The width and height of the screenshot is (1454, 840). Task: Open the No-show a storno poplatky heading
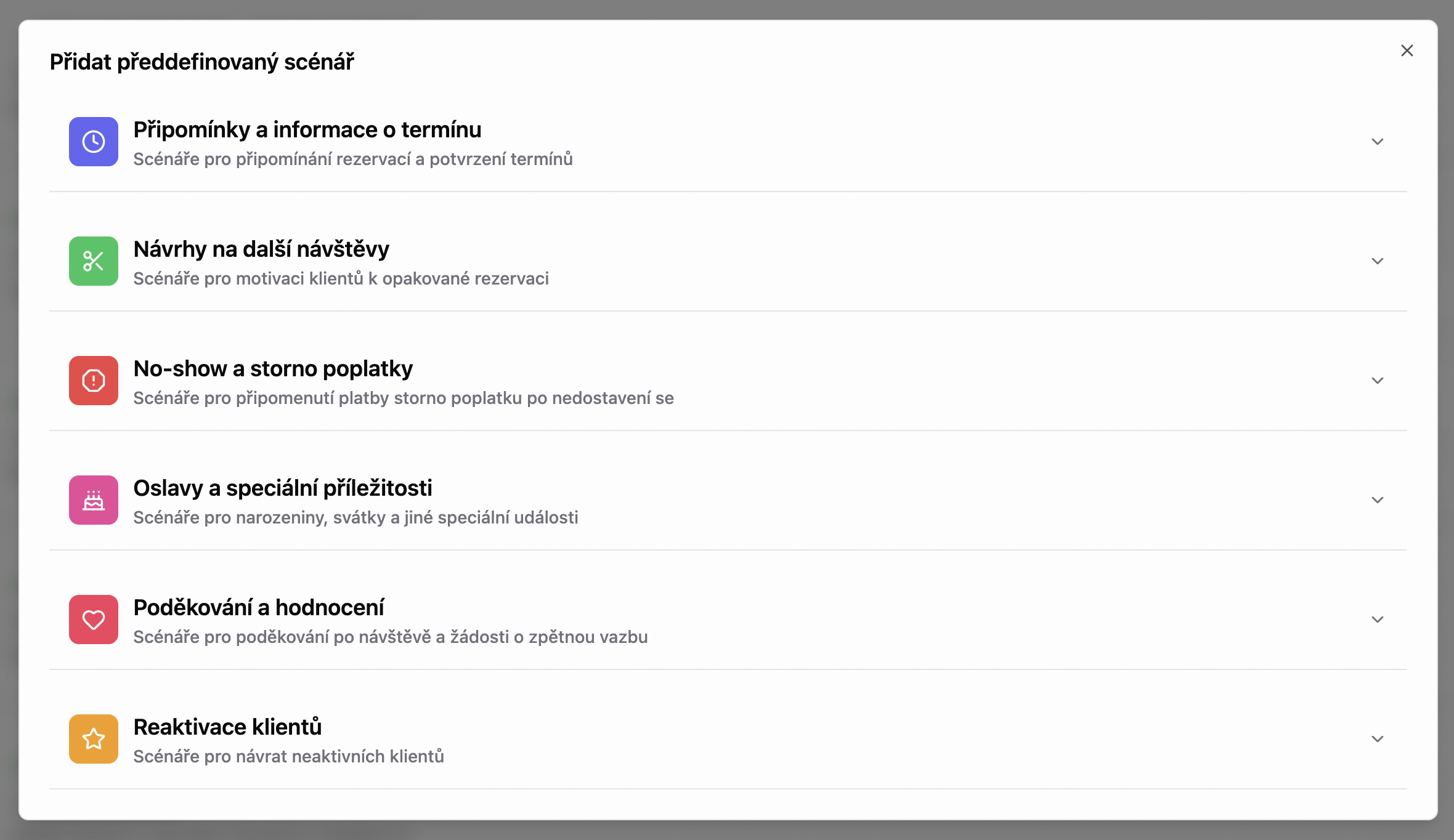273,369
